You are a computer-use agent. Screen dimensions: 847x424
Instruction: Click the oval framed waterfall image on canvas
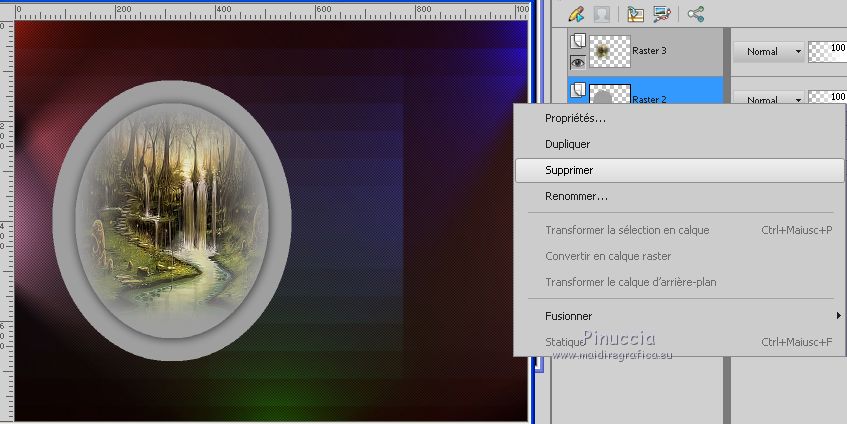[172, 220]
